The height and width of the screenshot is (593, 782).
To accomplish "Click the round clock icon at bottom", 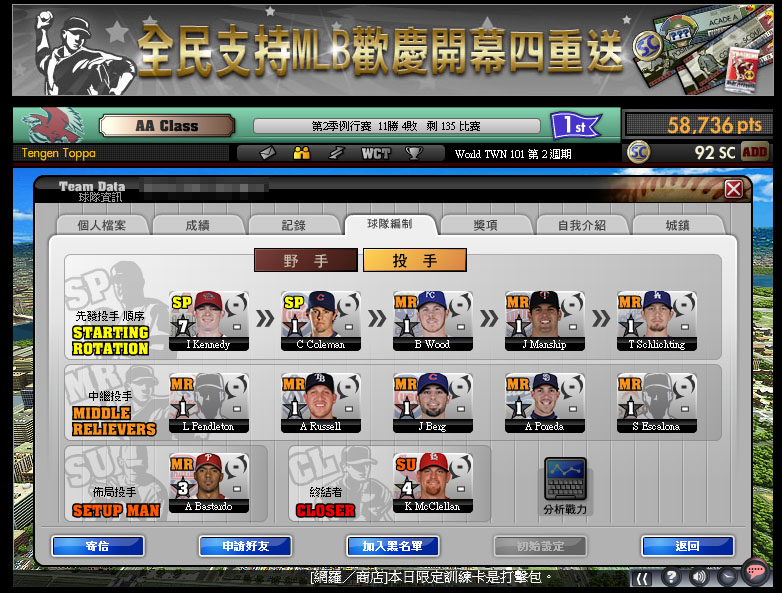I will [728, 578].
